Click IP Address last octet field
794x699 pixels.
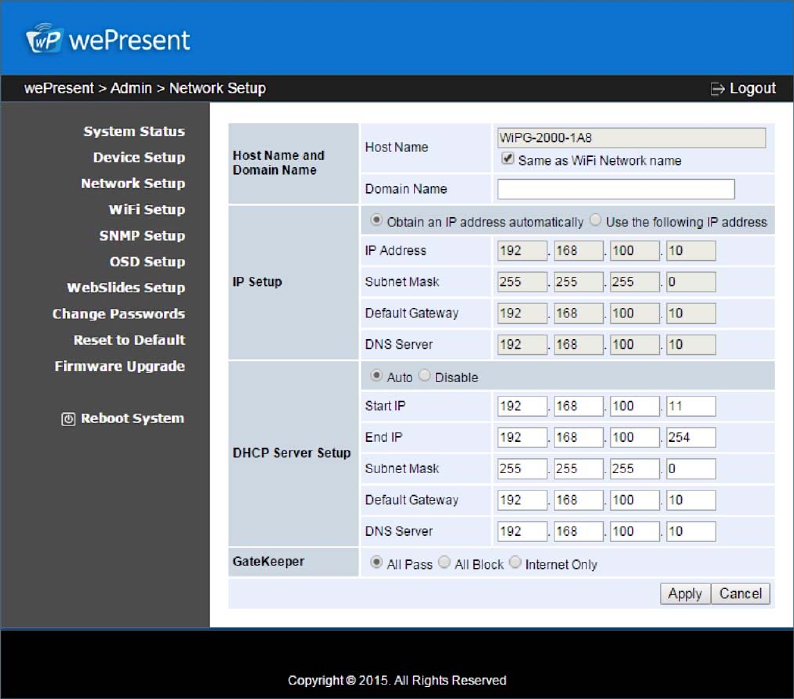point(691,251)
